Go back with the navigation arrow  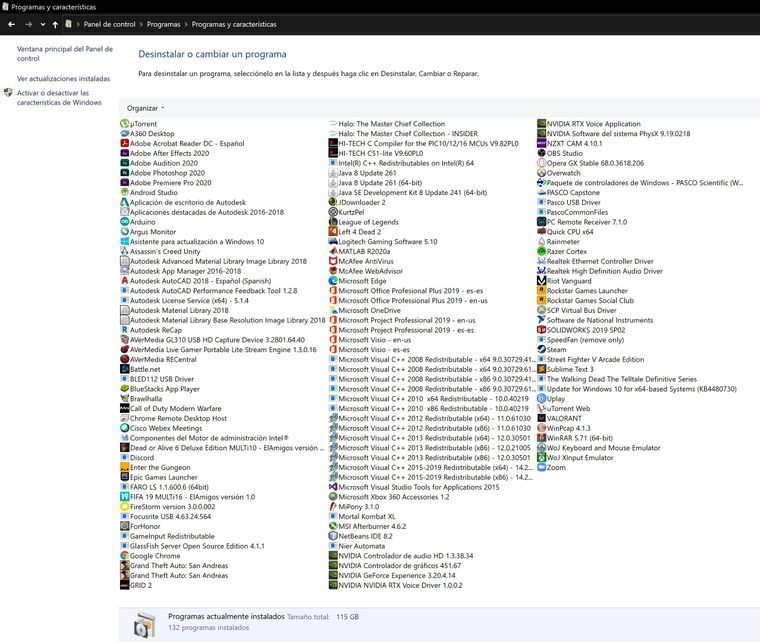tap(12, 24)
